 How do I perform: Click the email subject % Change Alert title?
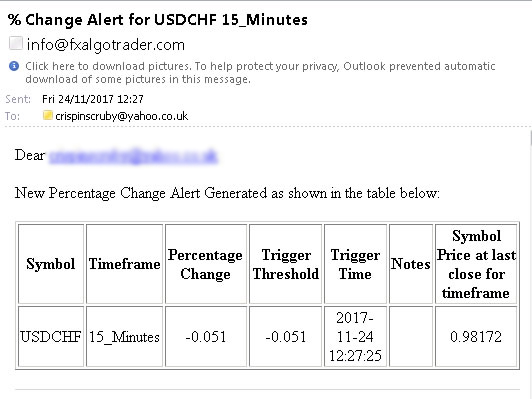(158, 20)
